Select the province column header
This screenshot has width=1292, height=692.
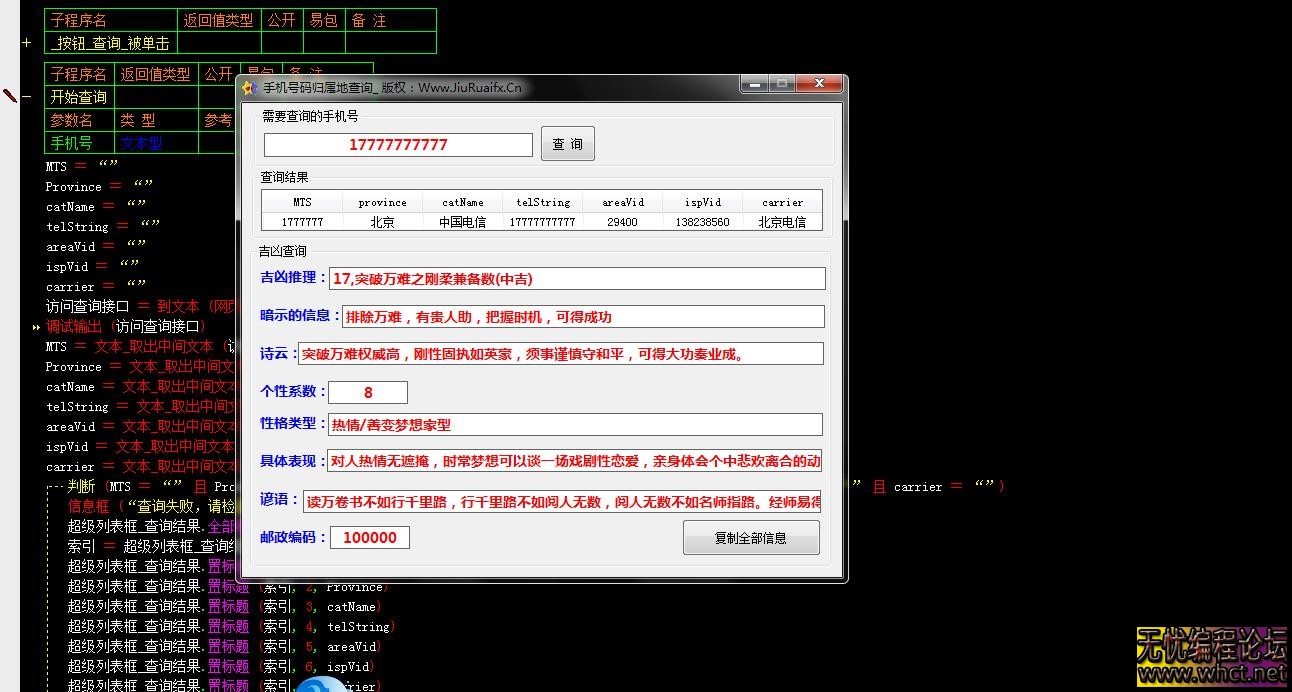382,202
